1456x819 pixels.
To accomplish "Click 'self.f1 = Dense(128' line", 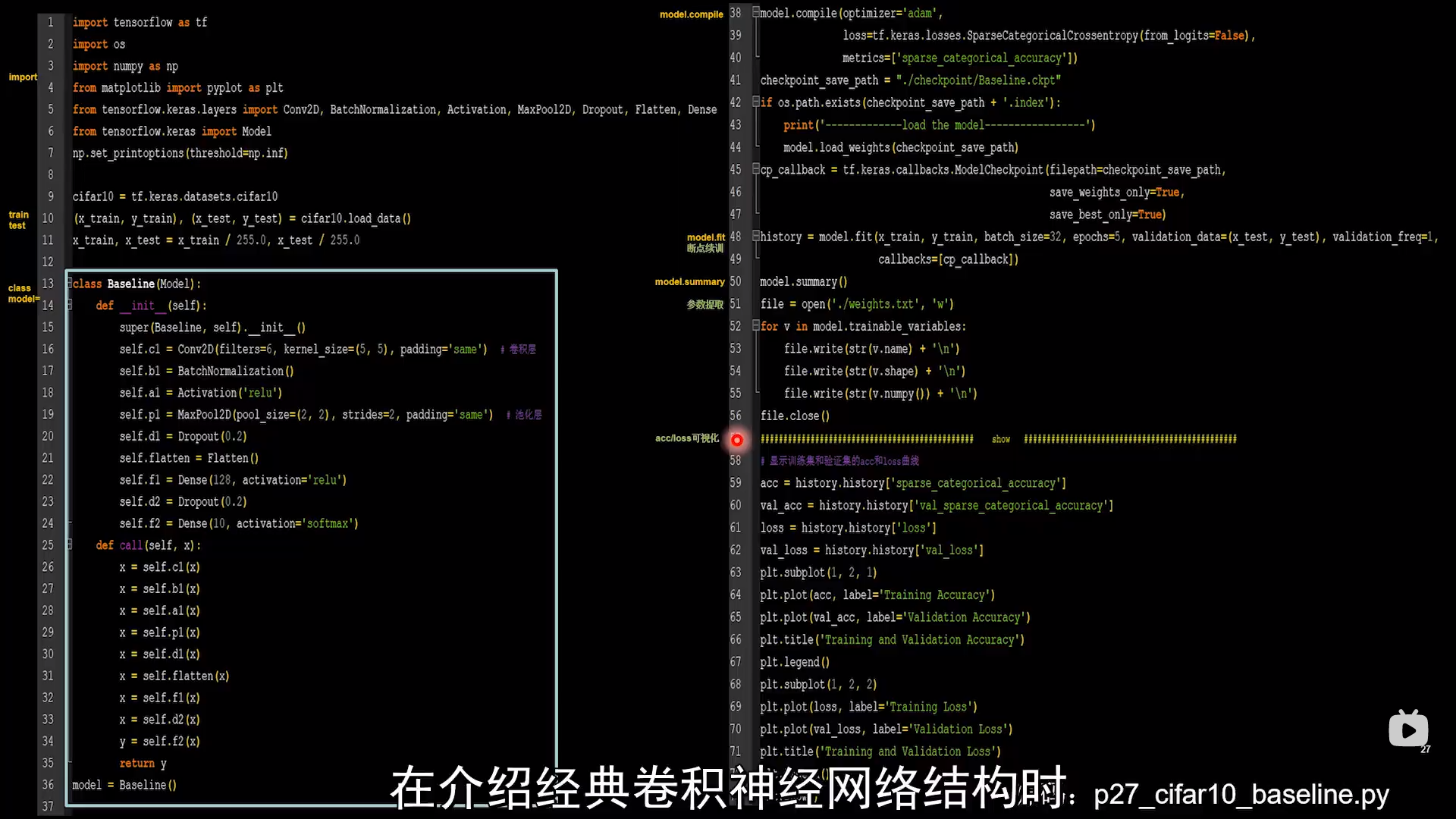I will [x=233, y=480].
